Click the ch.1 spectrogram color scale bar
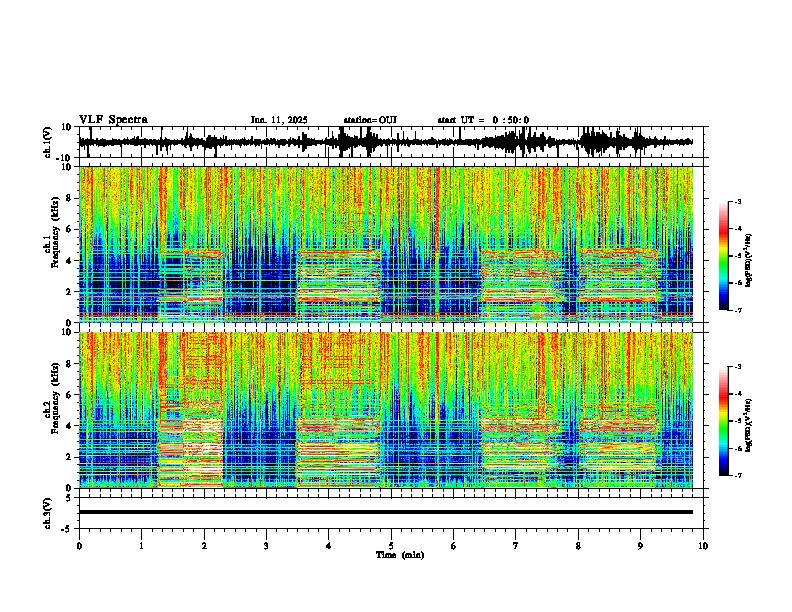The width and height of the screenshot is (792, 612). tap(724, 256)
